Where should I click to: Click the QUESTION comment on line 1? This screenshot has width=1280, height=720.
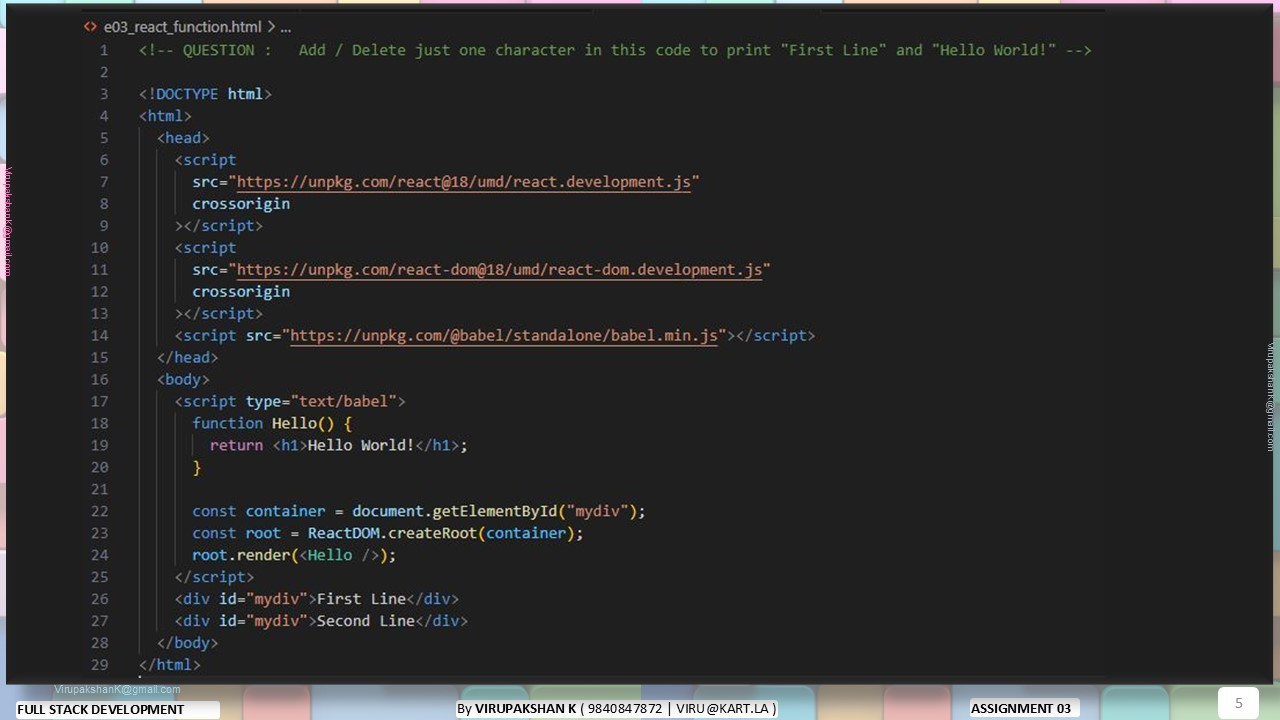[615, 50]
